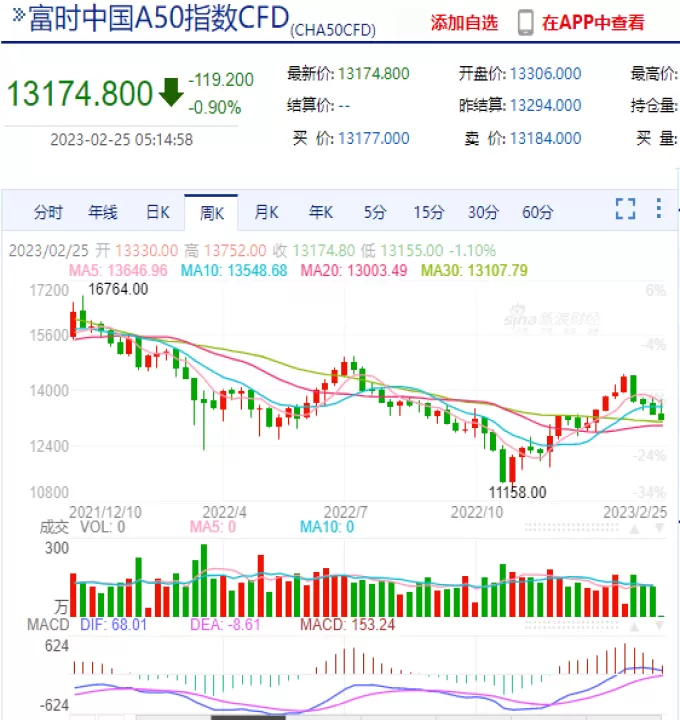Screen dimensions: 680x720
Task: Open the 年K chart tab
Action: [320, 212]
